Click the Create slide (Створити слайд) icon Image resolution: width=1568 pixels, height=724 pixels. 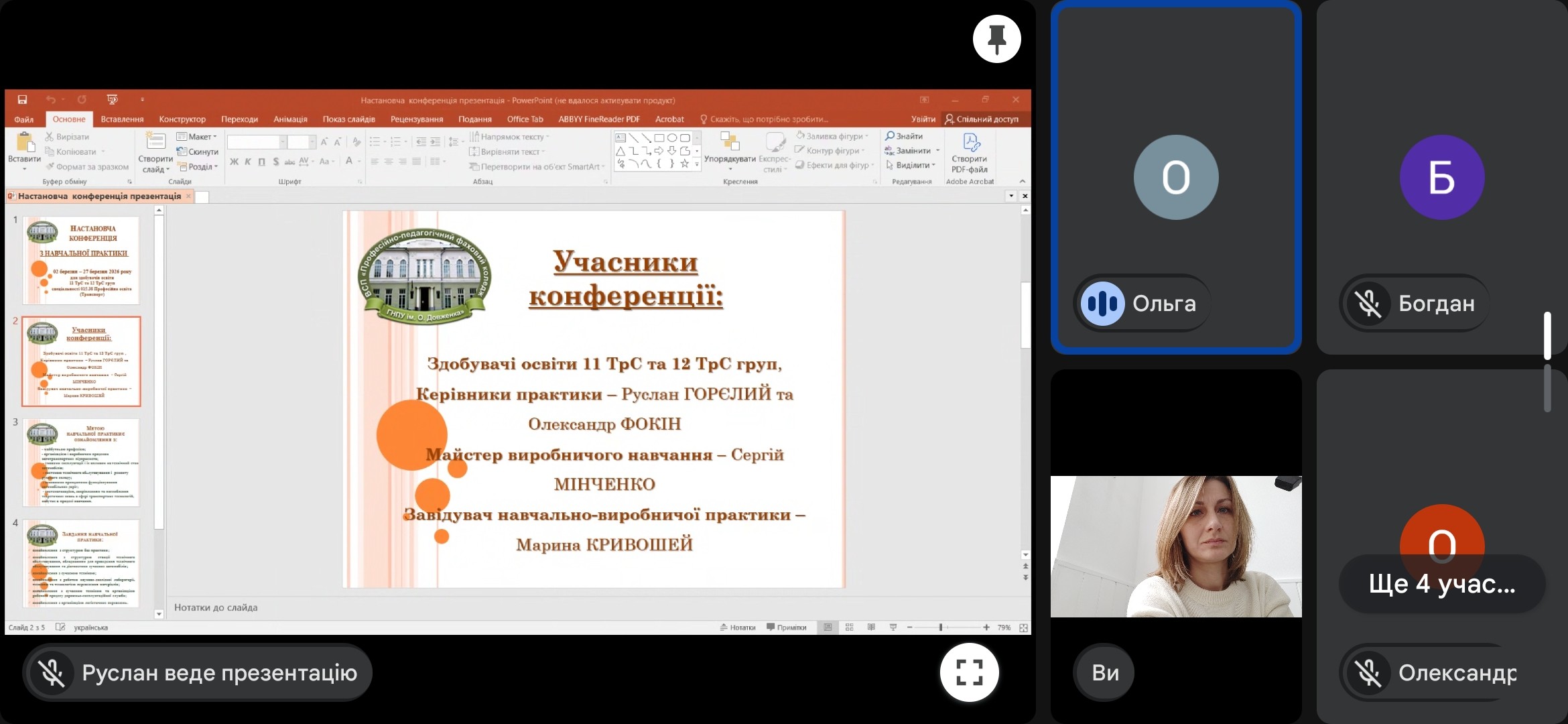155,142
